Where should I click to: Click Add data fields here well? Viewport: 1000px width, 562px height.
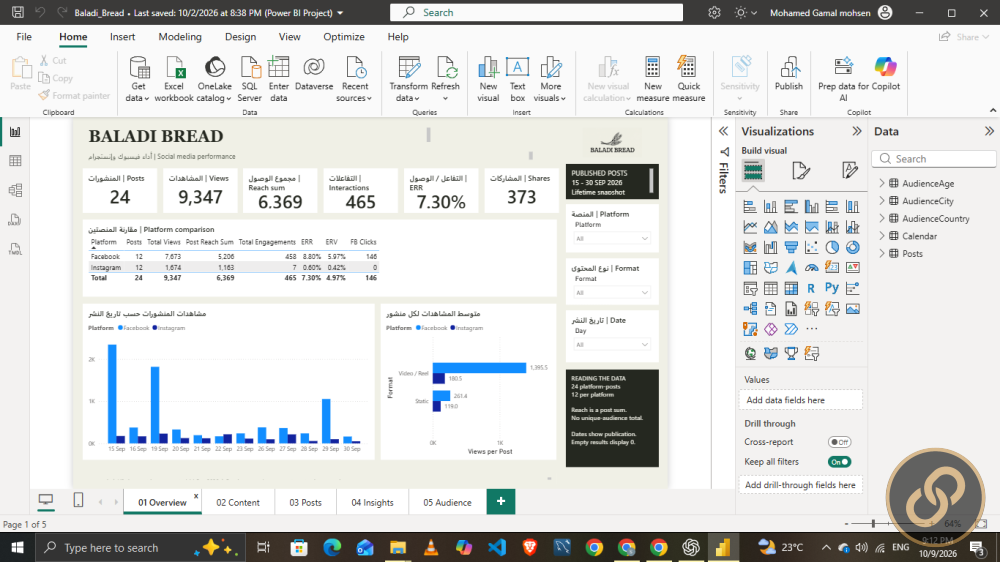point(800,400)
